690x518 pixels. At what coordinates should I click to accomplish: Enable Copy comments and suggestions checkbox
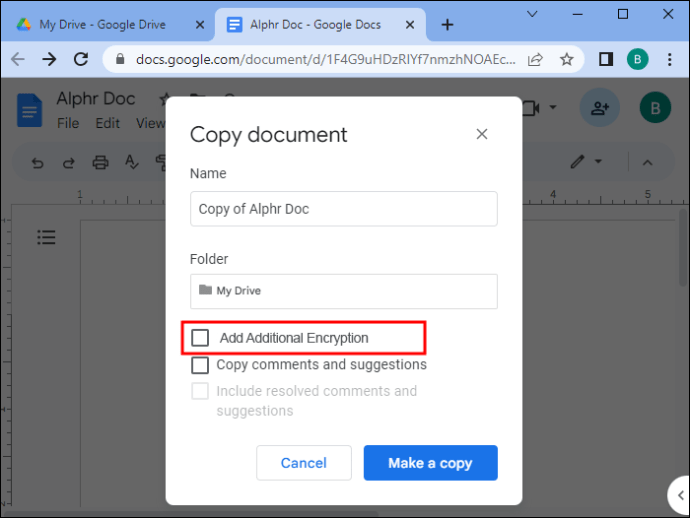(x=200, y=365)
